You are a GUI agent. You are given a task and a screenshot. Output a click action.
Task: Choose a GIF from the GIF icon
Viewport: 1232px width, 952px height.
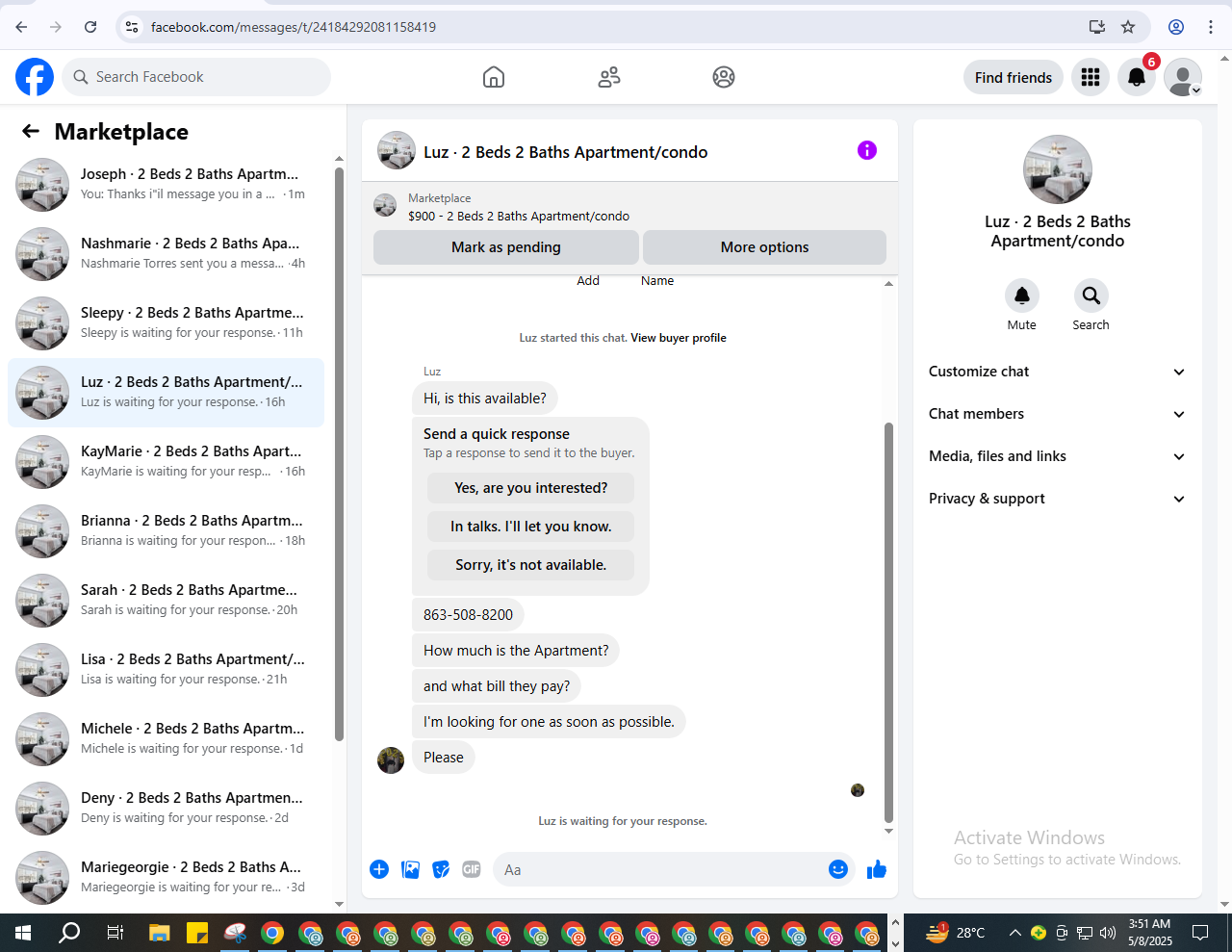[x=472, y=869]
